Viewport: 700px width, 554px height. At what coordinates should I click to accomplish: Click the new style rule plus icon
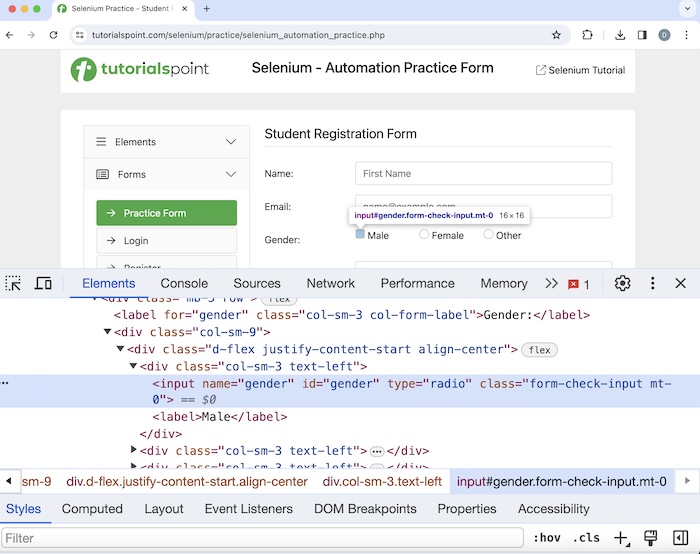tap(621, 538)
